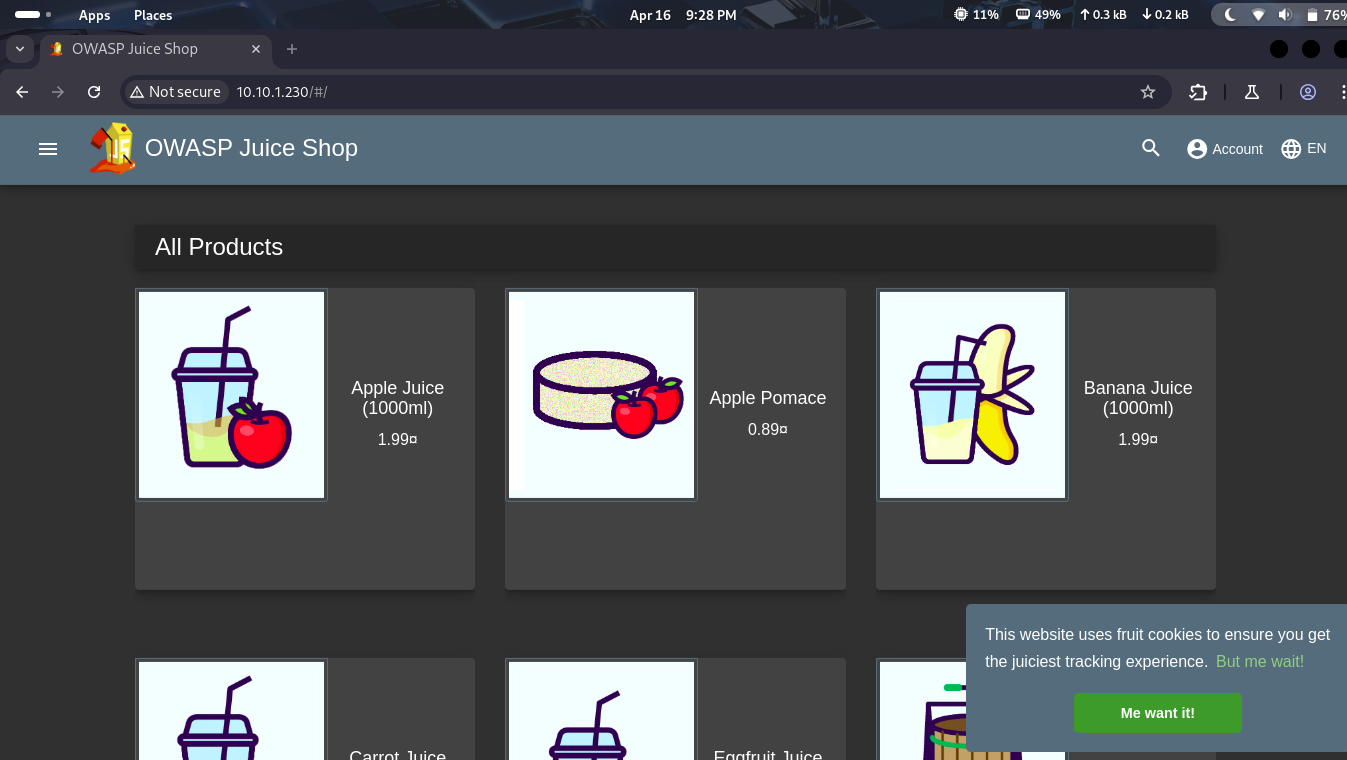Open the EN language selector

1304,149
